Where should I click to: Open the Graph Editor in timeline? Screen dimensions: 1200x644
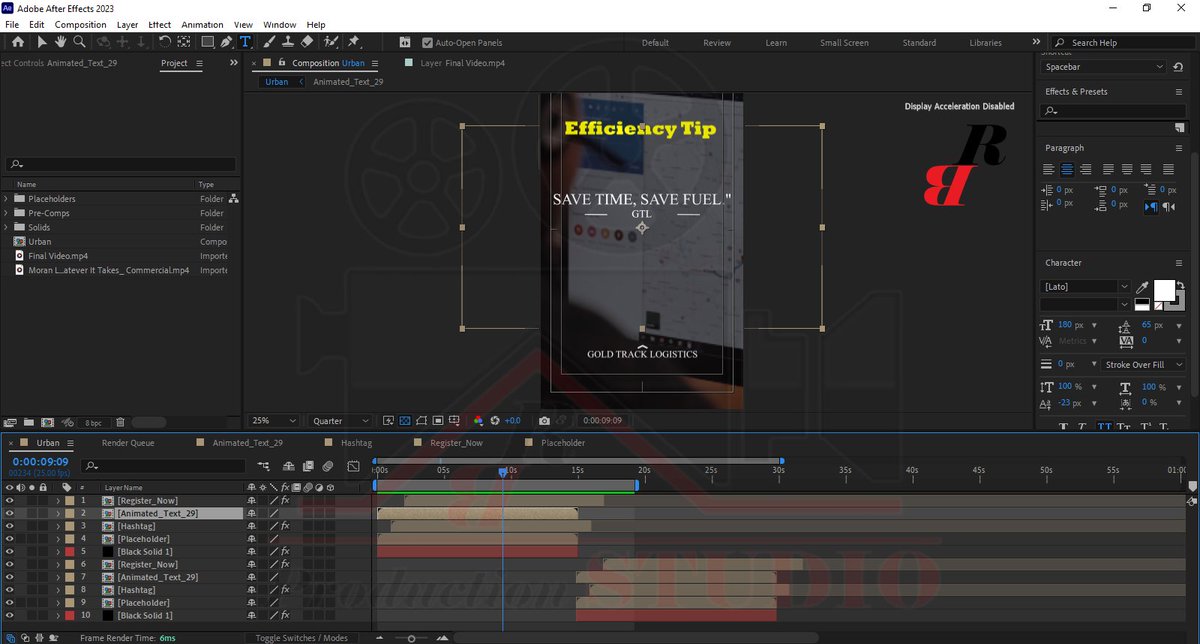353,466
